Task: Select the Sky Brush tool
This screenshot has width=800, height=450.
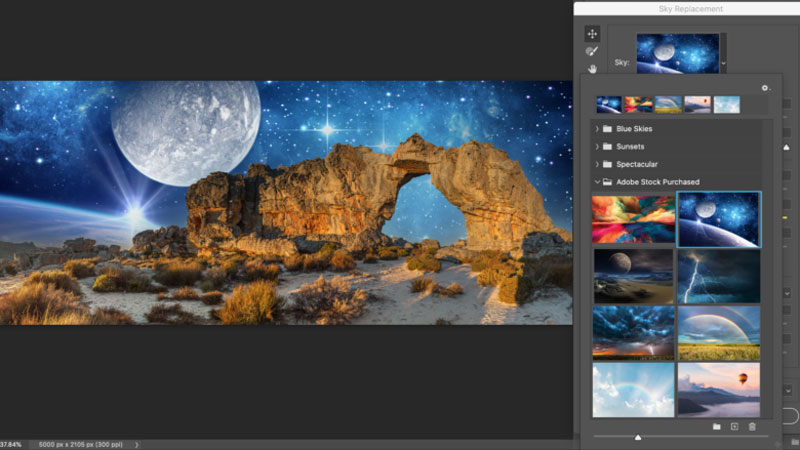Action: click(x=592, y=51)
